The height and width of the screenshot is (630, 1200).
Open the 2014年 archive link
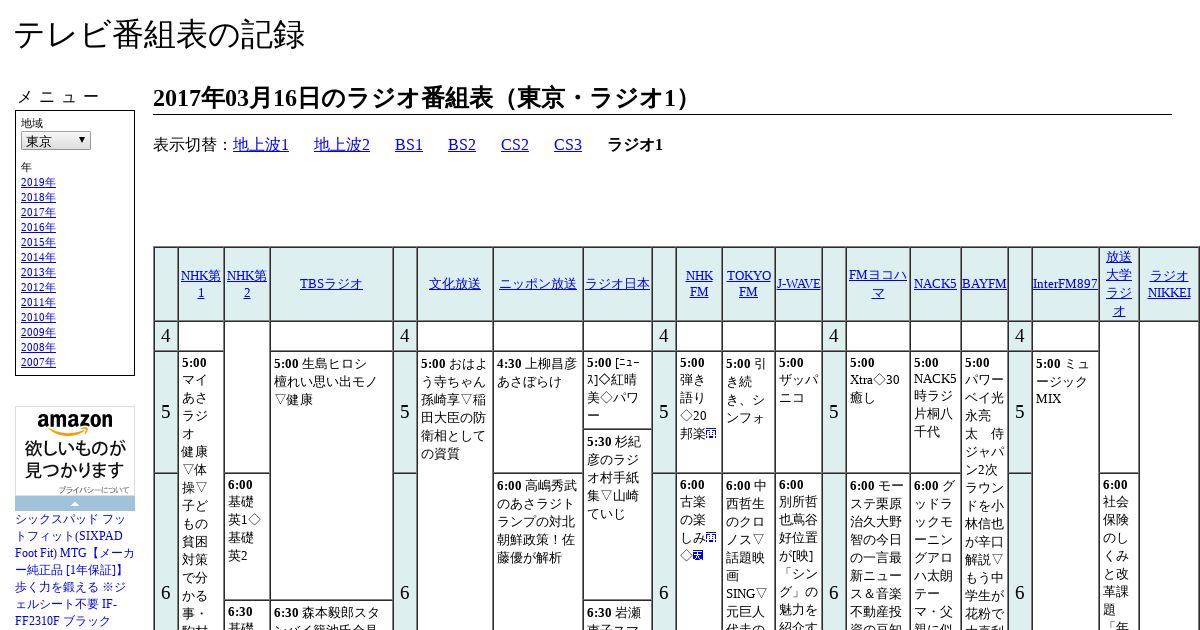pyautogui.click(x=38, y=257)
